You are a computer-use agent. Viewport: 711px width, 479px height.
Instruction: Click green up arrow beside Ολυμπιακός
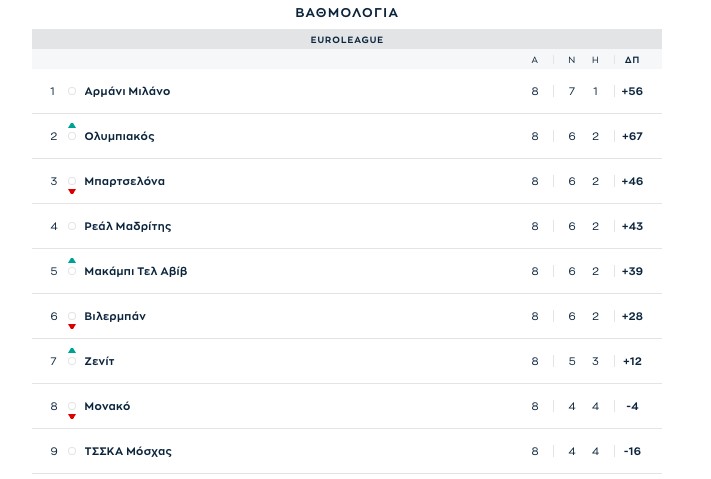click(x=72, y=125)
